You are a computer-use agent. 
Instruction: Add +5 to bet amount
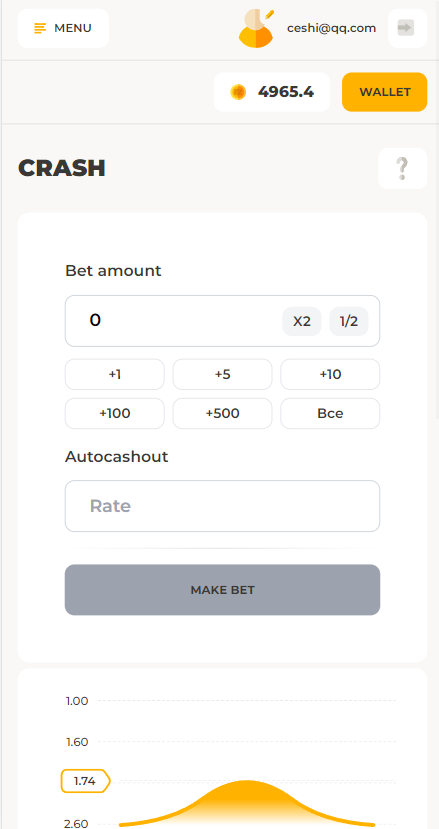[222, 374]
